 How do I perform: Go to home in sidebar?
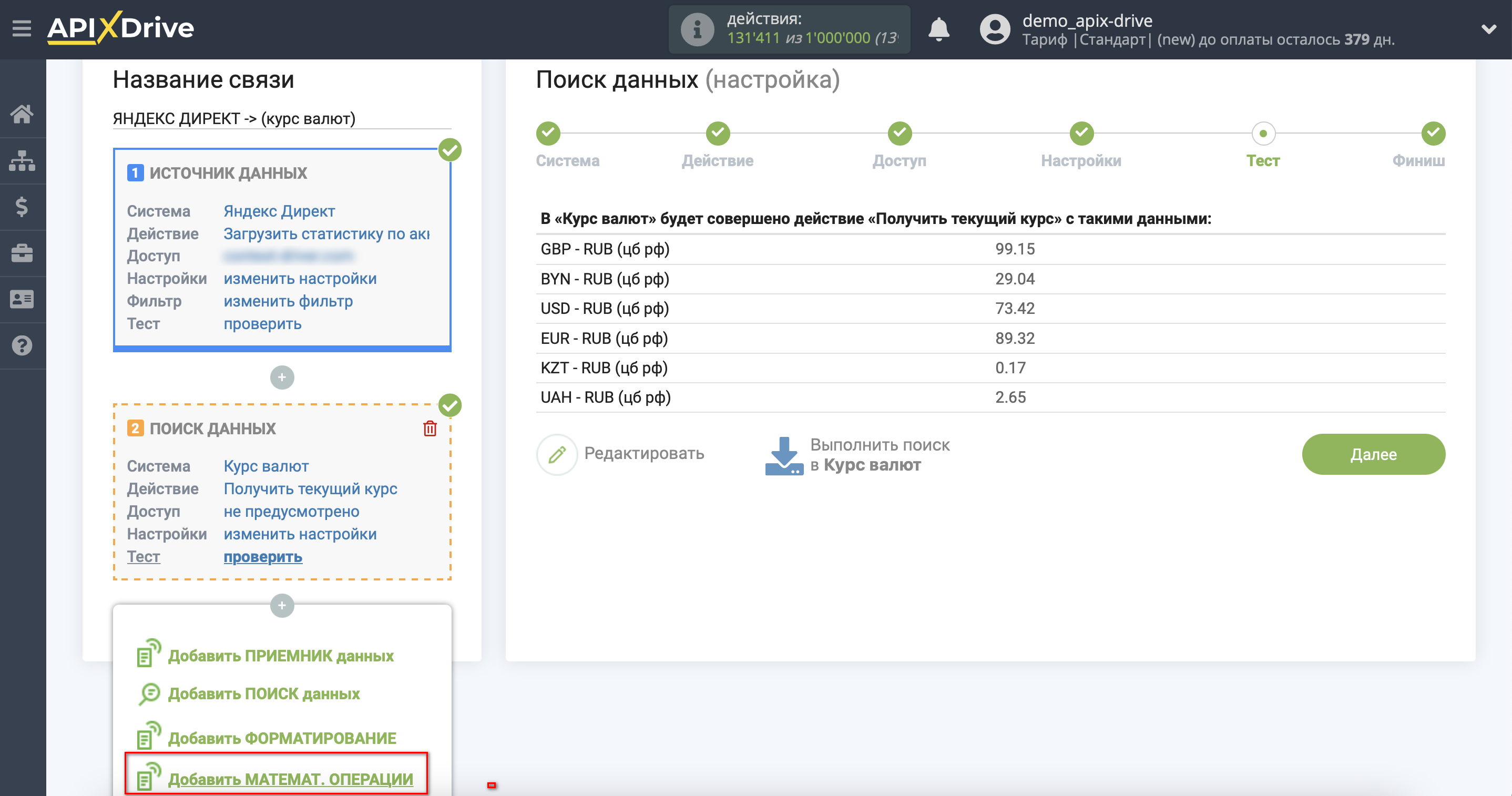point(22,114)
